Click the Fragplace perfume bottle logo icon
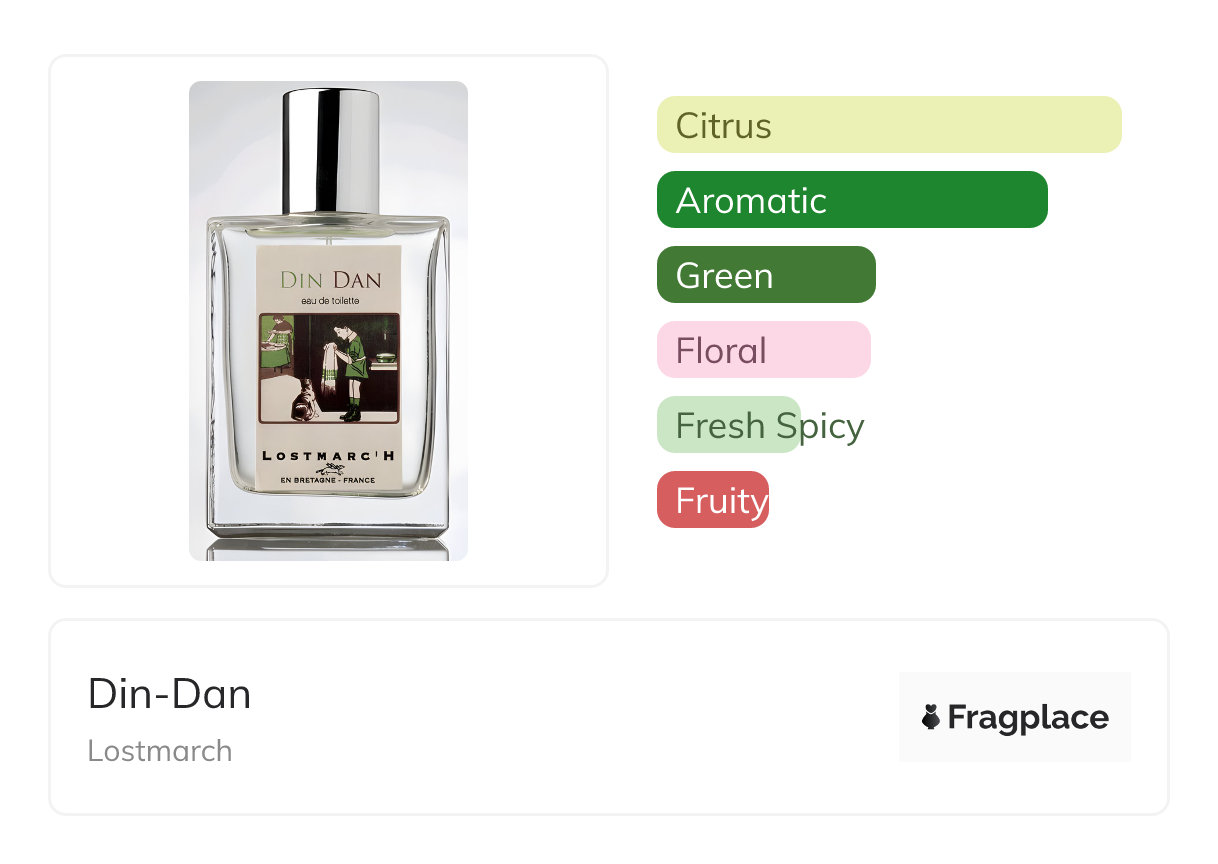This screenshot has height=864, width=1218. click(x=931, y=717)
